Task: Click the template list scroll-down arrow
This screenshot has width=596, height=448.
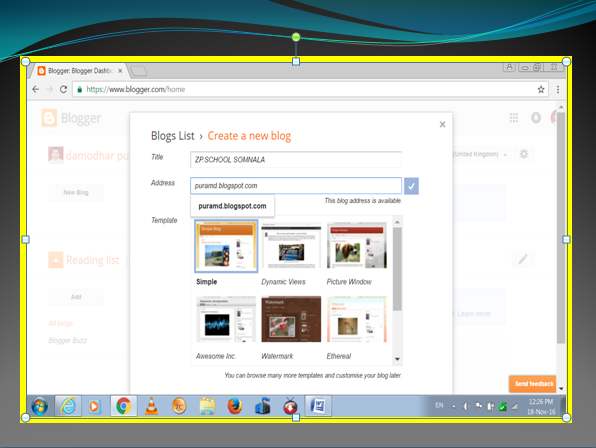Action: (397, 359)
